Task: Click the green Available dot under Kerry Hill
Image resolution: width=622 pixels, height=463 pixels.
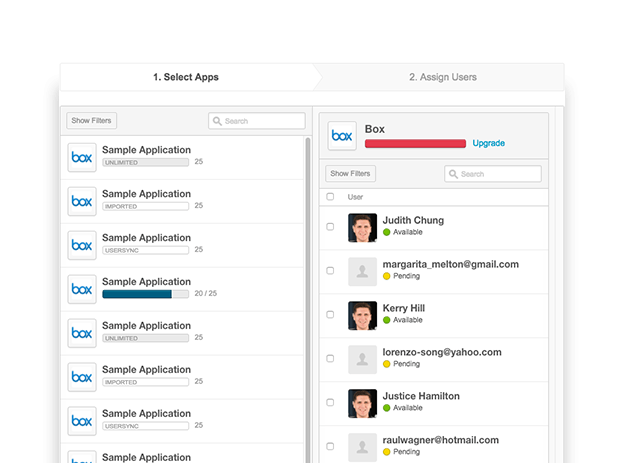Action: pyautogui.click(x=387, y=320)
